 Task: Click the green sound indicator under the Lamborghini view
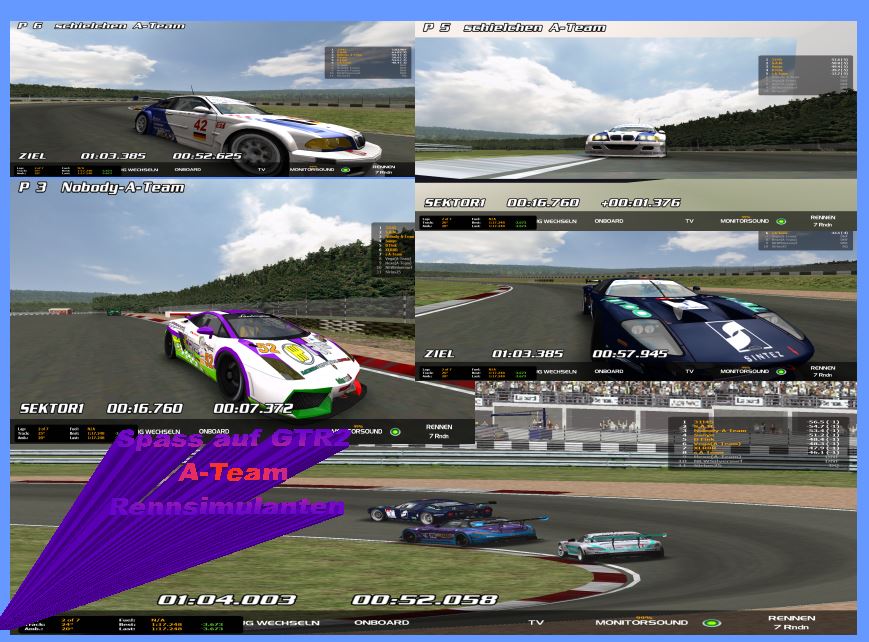[395, 432]
